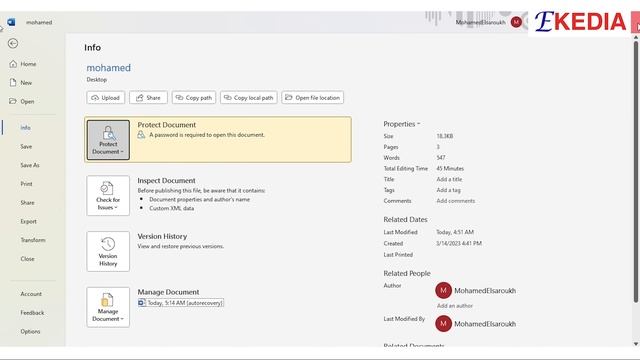Click the Home house icon
The image size is (640, 360).
[13, 64]
